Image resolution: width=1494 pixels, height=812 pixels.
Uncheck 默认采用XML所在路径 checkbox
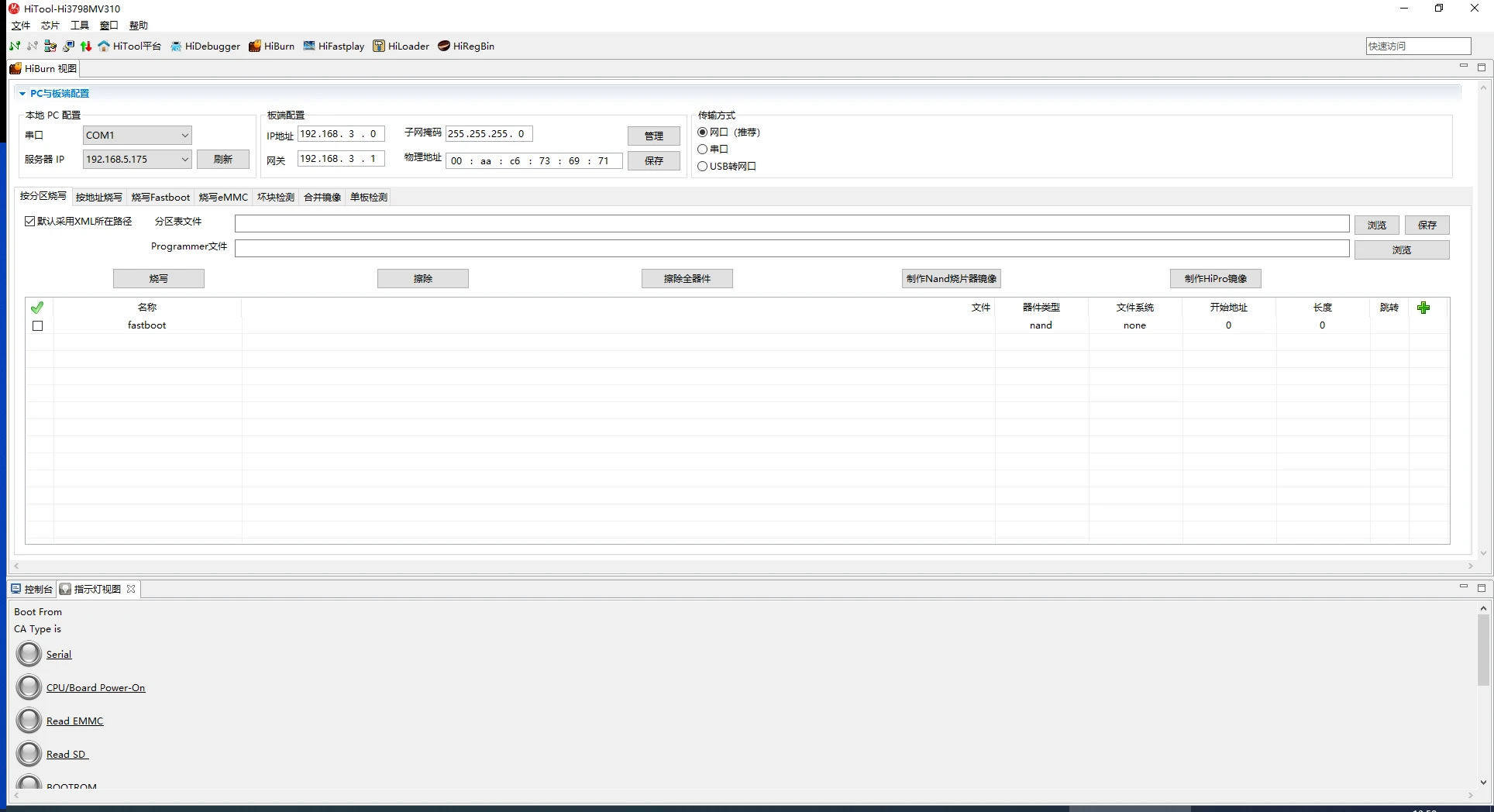(30, 222)
